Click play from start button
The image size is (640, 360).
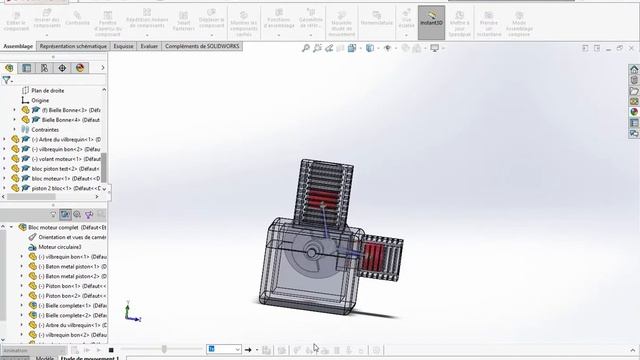(87, 350)
